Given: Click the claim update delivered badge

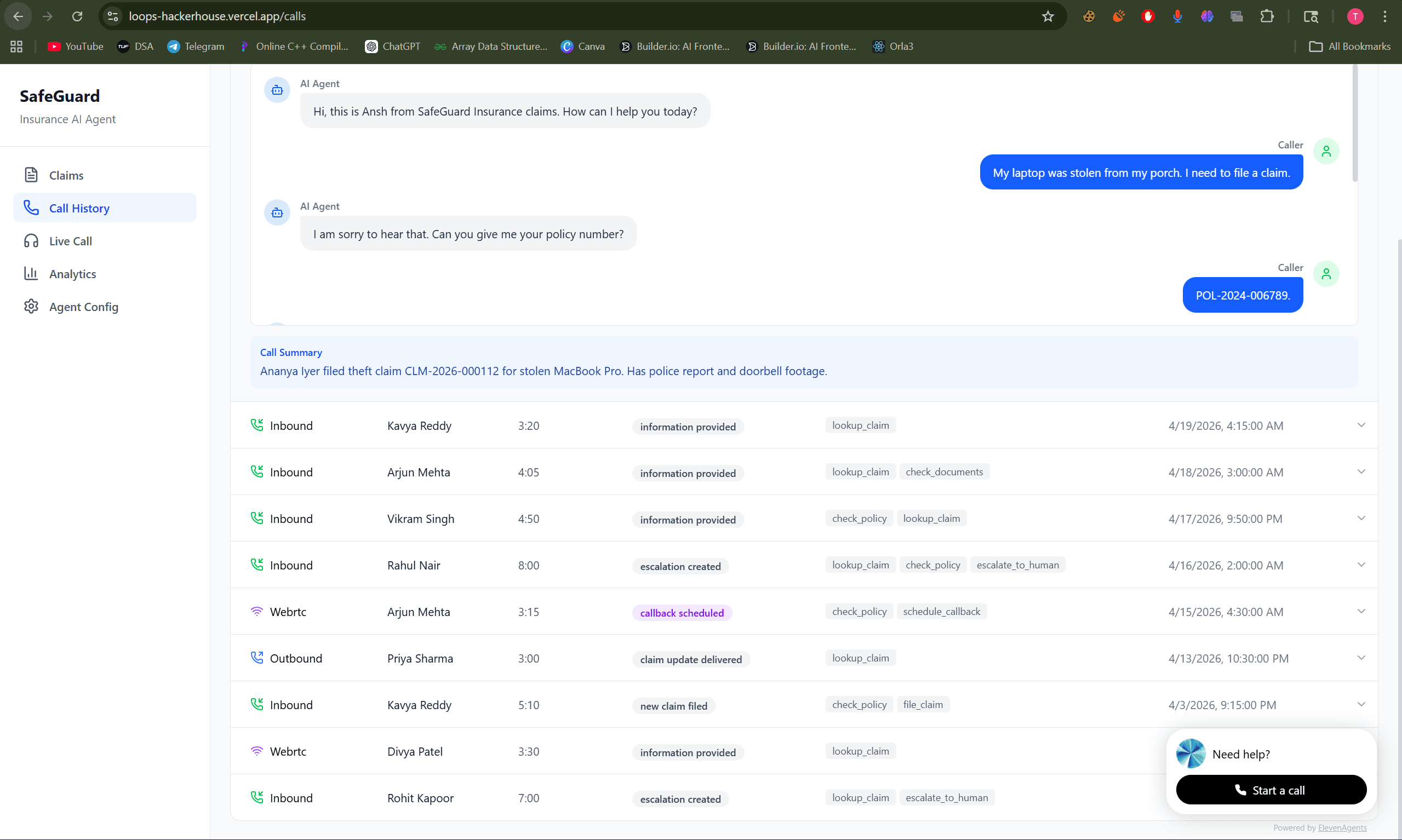Looking at the screenshot, I should click(x=691, y=659).
